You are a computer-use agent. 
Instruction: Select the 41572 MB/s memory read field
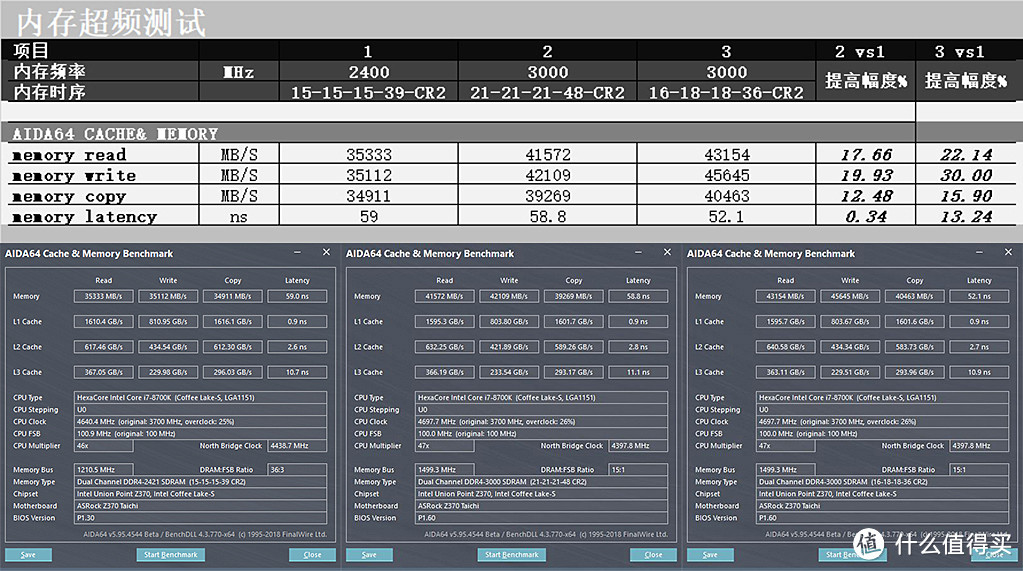[444, 296]
